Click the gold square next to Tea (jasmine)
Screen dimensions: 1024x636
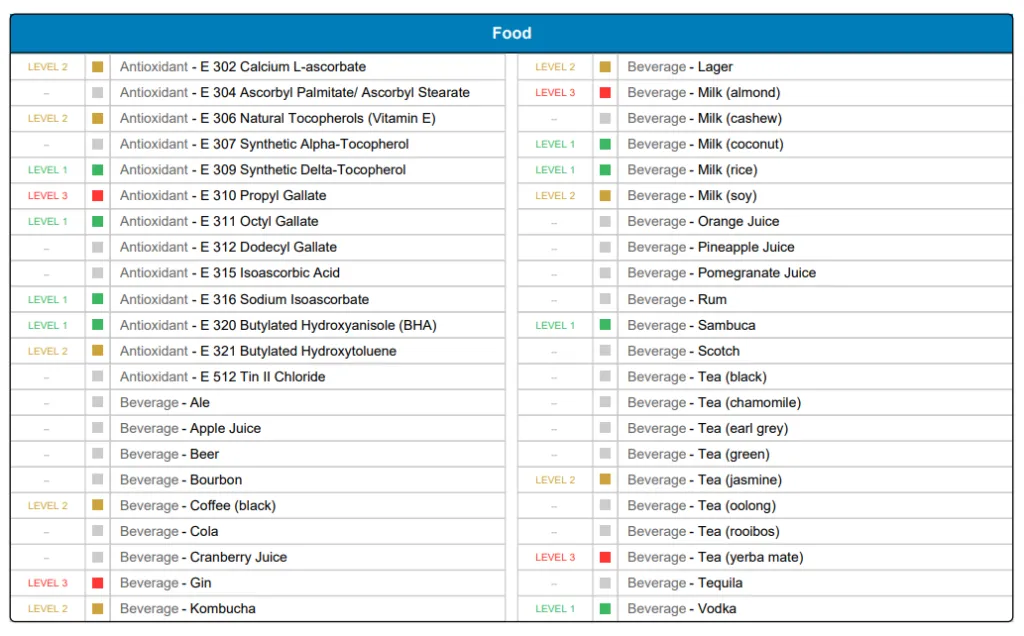pyautogui.click(x=605, y=480)
